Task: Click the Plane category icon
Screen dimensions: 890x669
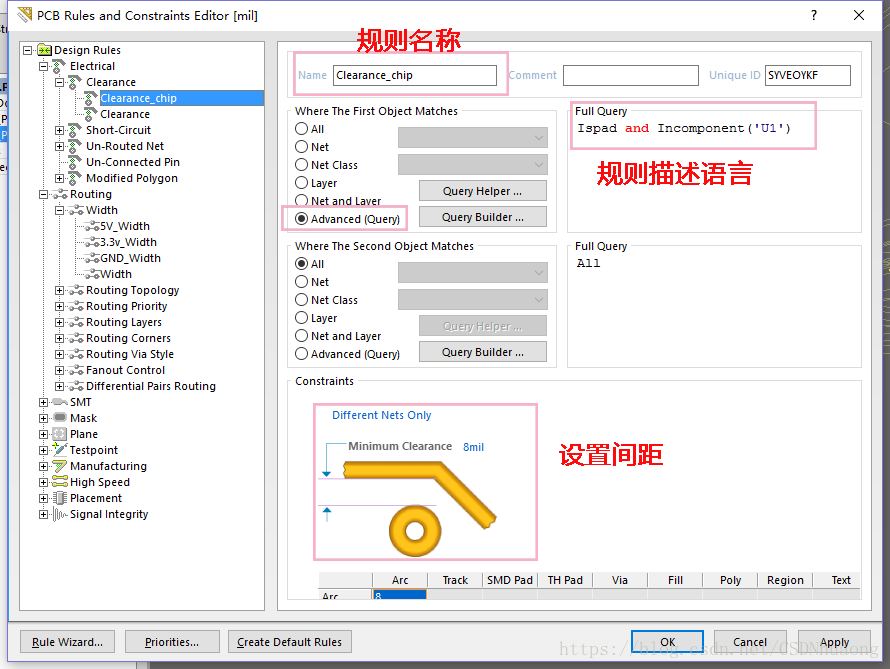Action: (60, 434)
